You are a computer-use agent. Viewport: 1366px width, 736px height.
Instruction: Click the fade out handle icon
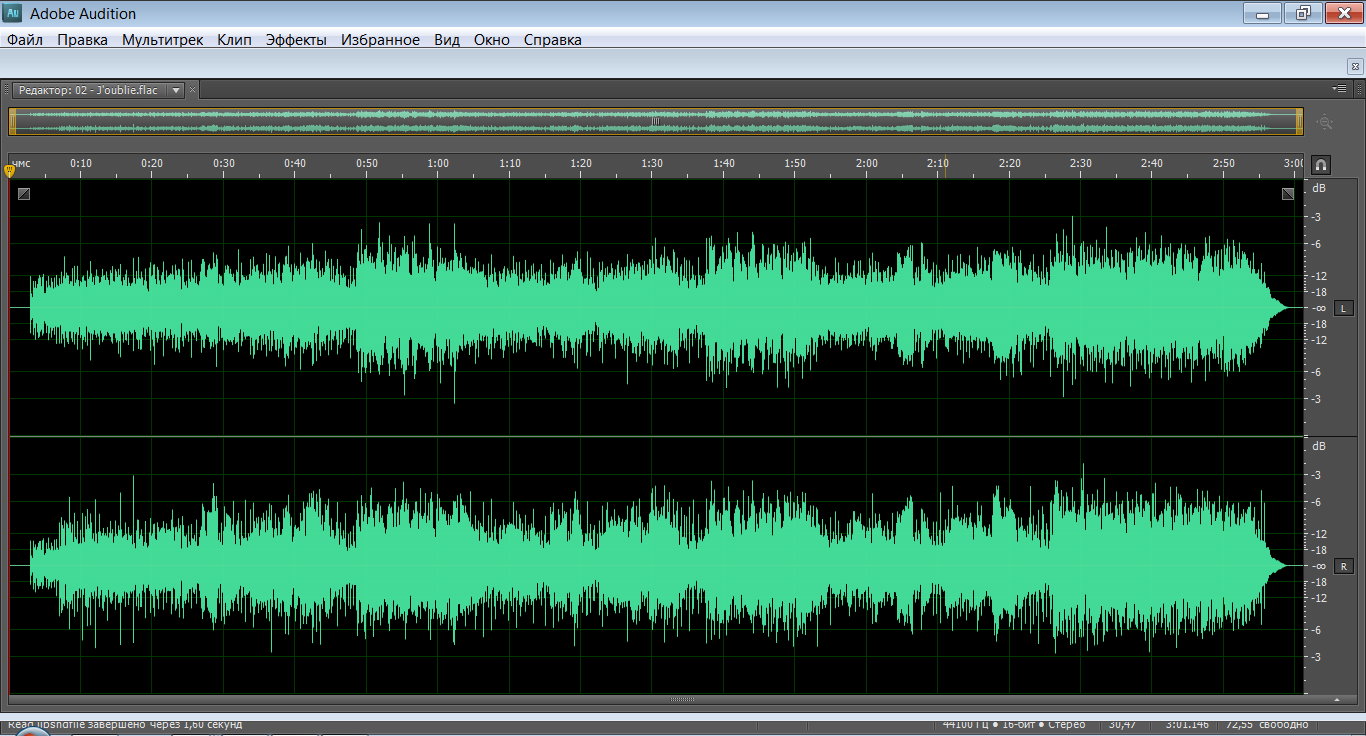(1288, 194)
